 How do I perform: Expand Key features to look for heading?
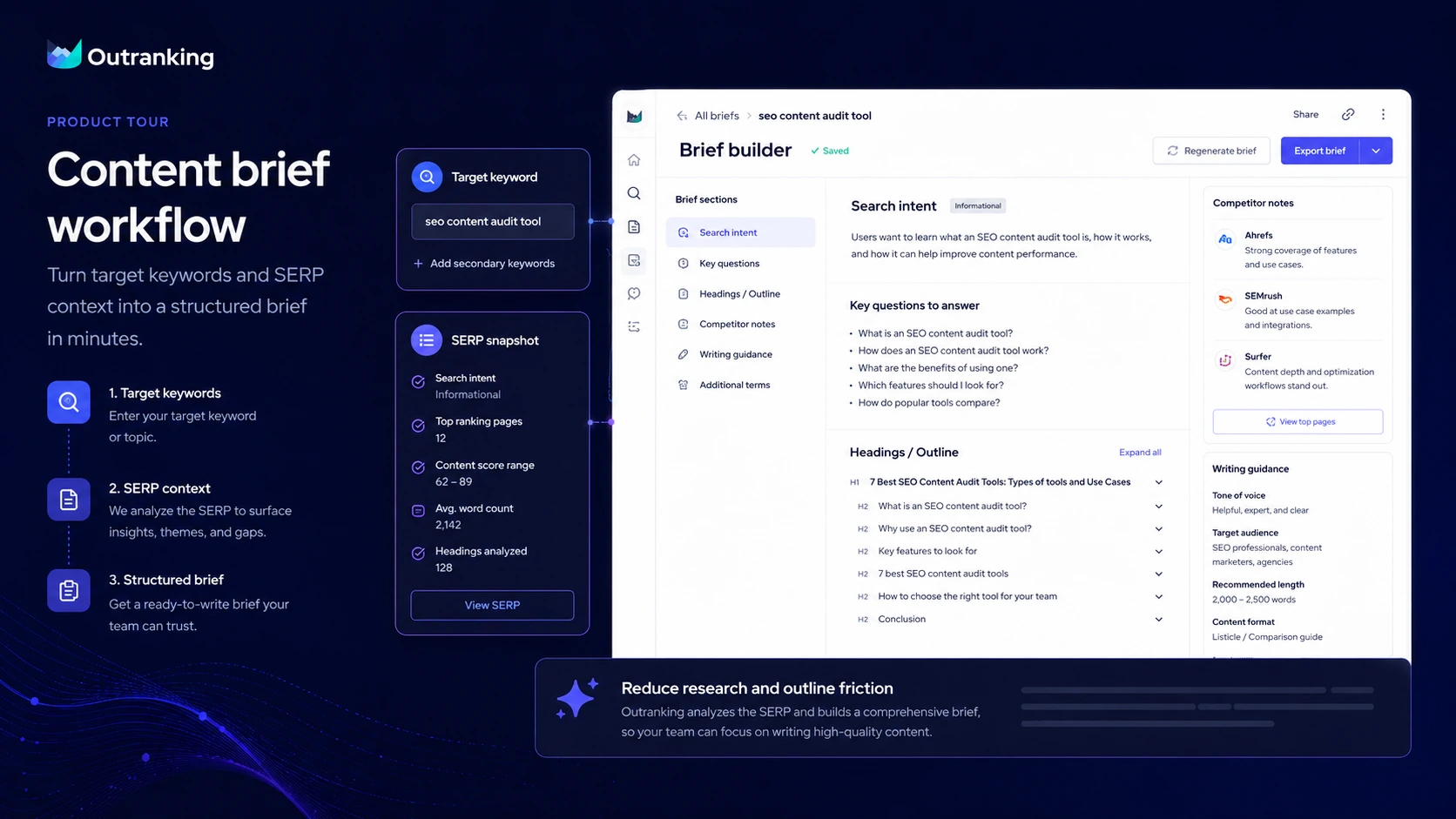(1158, 552)
